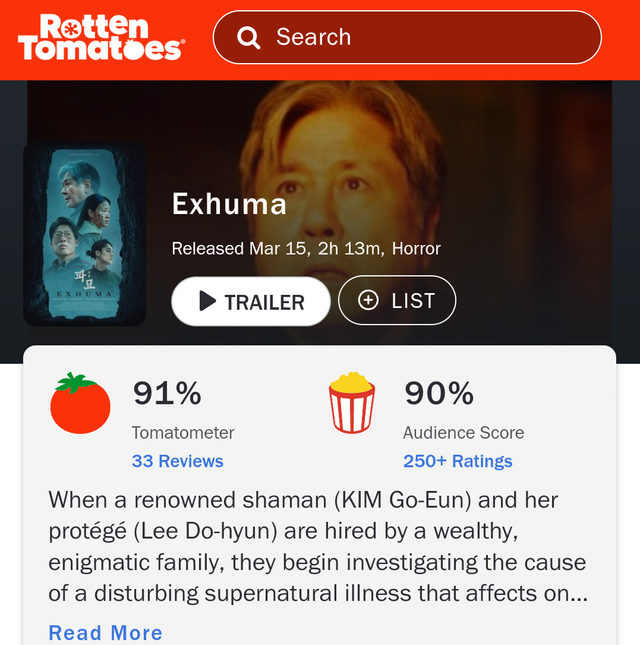Click the 91% Tomatometer score
Viewport: 640px width, 645px height.
[167, 394]
